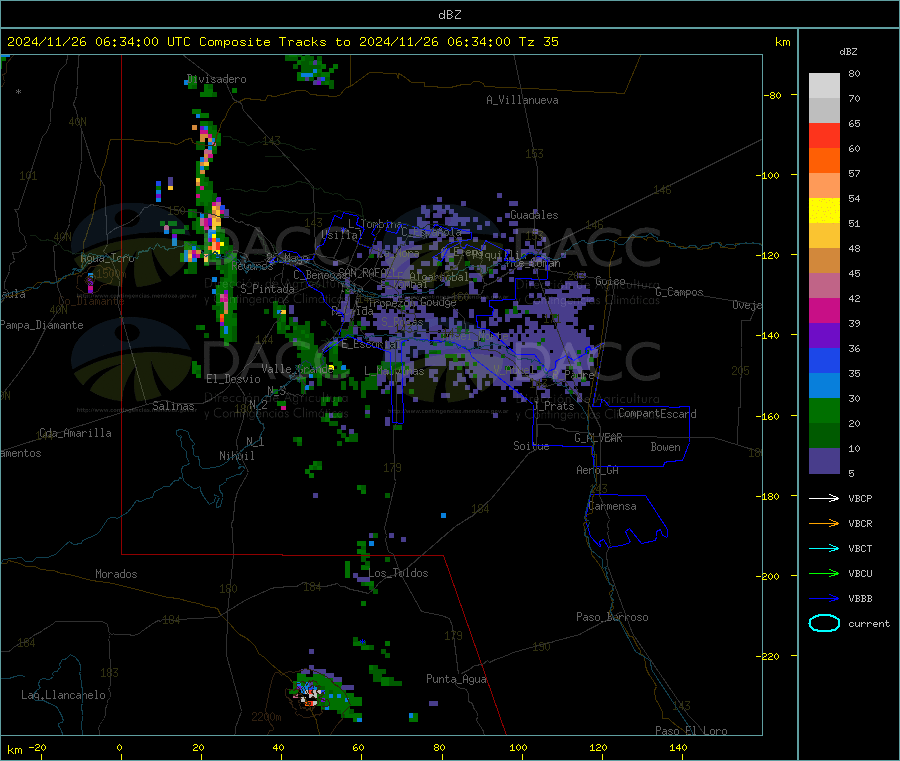
Task: Select the magenta 39-42 dBZ color swatch
Action: click(824, 310)
